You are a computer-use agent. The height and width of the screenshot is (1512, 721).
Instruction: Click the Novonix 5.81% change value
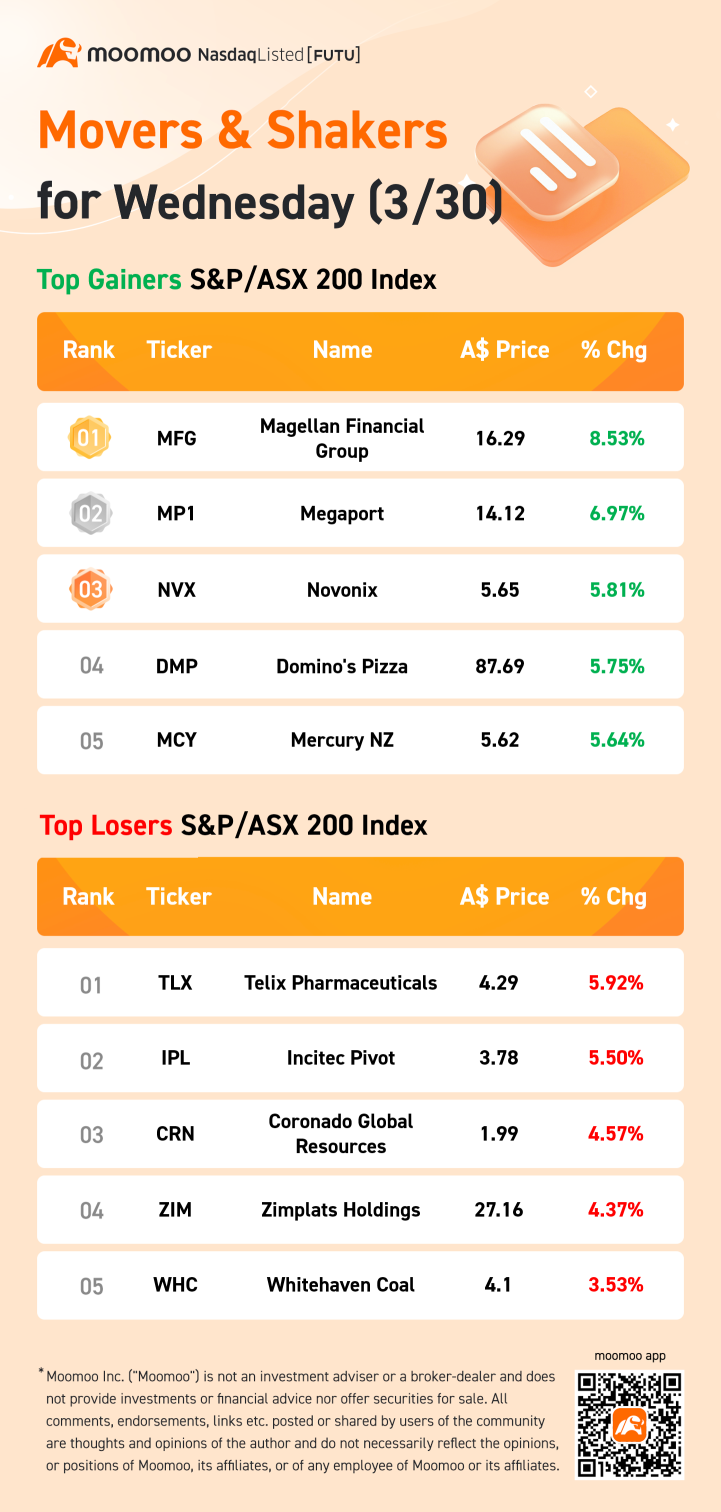(616, 590)
